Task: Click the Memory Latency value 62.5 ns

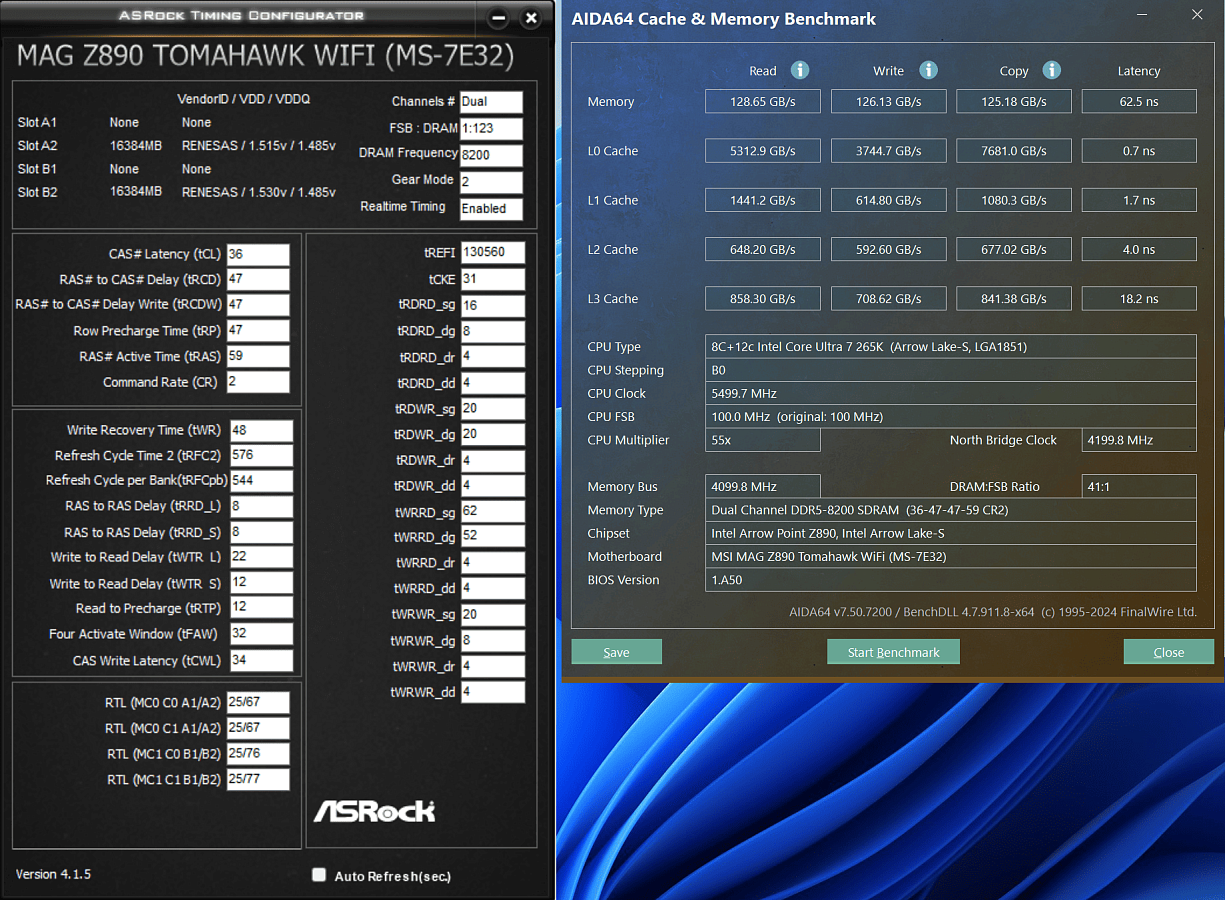Action: (1139, 101)
